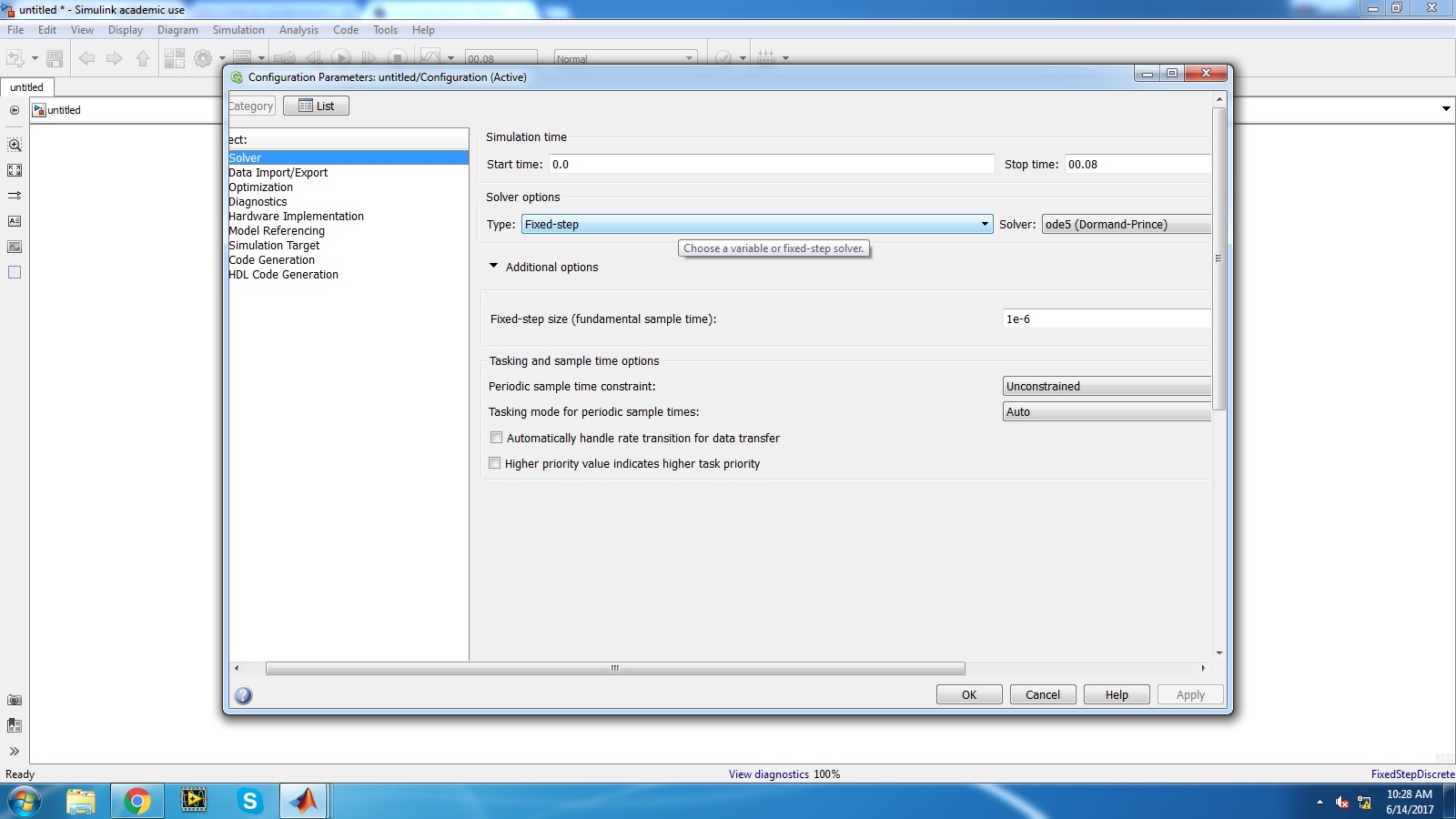Click the Save model toolbar icon
The height and width of the screenshot is (819, 1456).
tap(55, 58)
